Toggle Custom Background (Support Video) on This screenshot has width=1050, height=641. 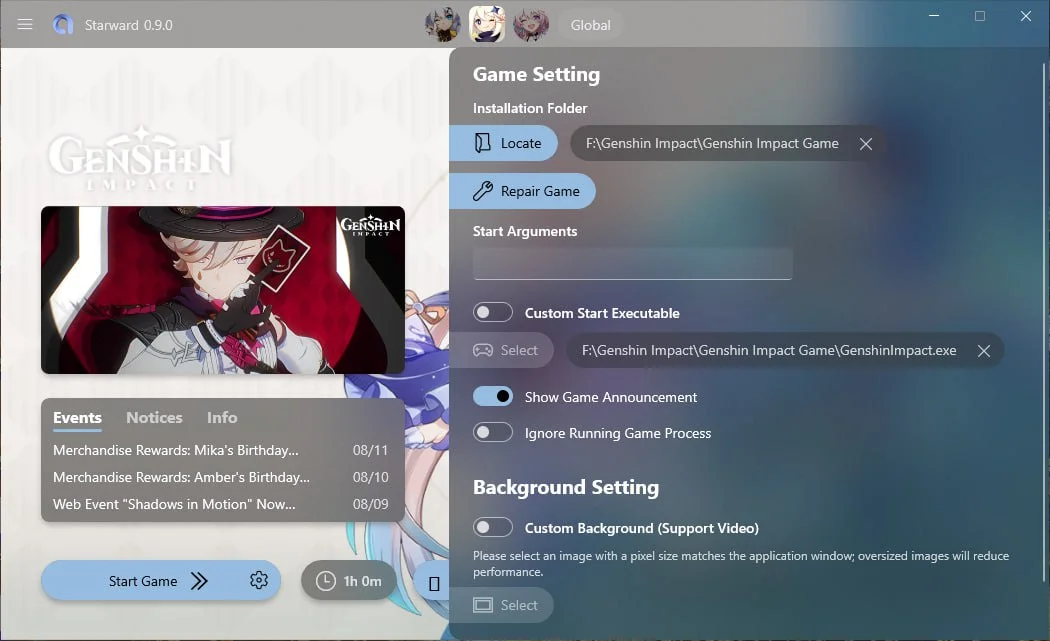click(493, 528)
